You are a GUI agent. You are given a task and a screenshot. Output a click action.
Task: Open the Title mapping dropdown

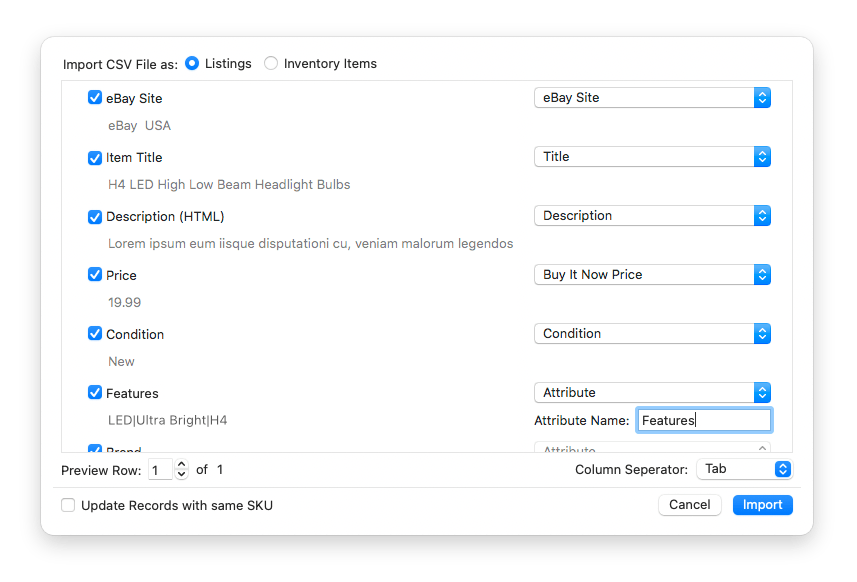click(652, 157)
